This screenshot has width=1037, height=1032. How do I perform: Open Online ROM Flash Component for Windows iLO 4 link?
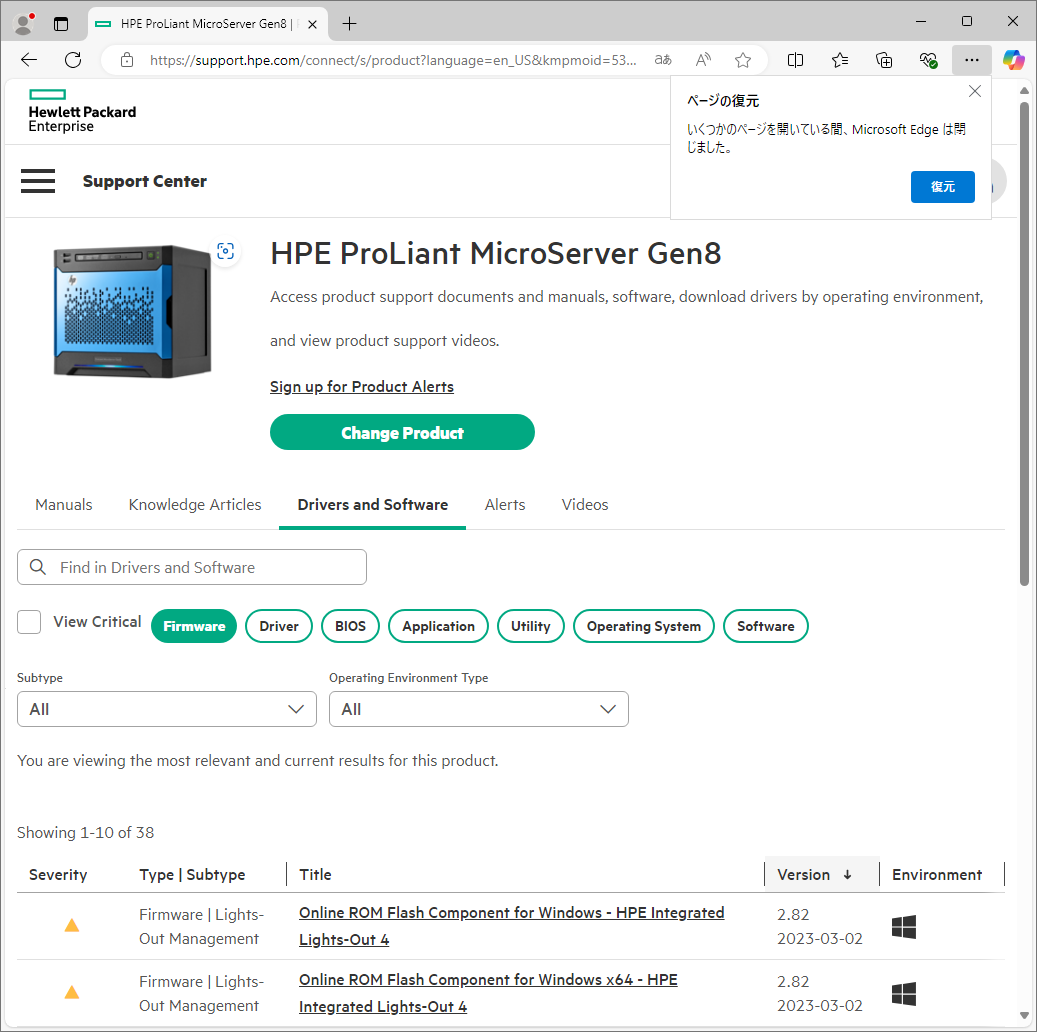pos(511,926)
